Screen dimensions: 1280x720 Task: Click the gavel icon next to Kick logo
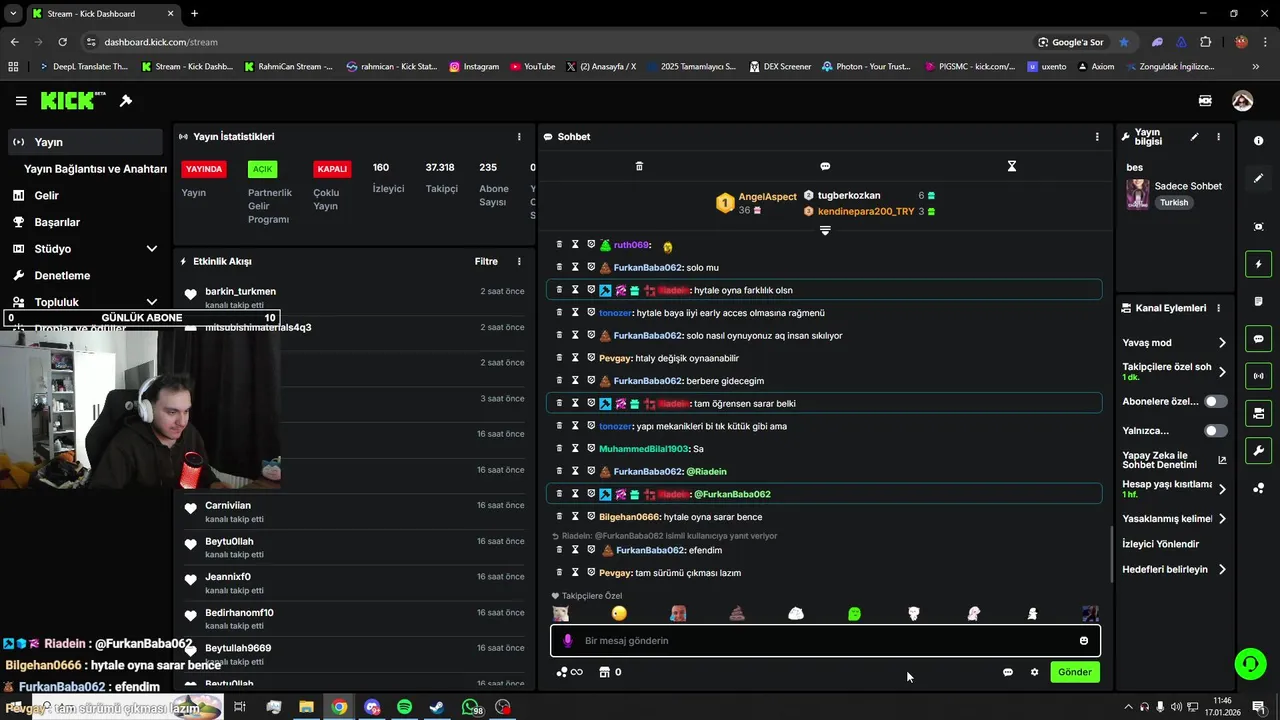(x=126, y=101)
